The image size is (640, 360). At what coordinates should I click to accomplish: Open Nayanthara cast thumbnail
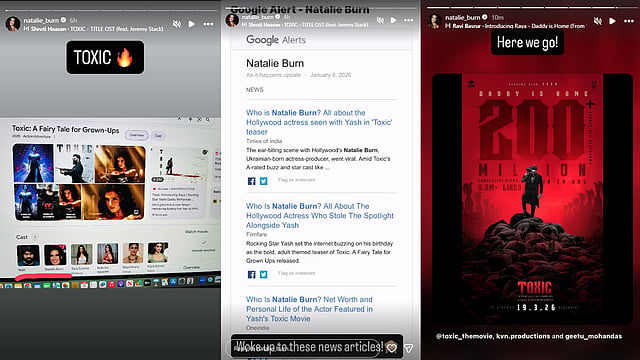point(133,253)
